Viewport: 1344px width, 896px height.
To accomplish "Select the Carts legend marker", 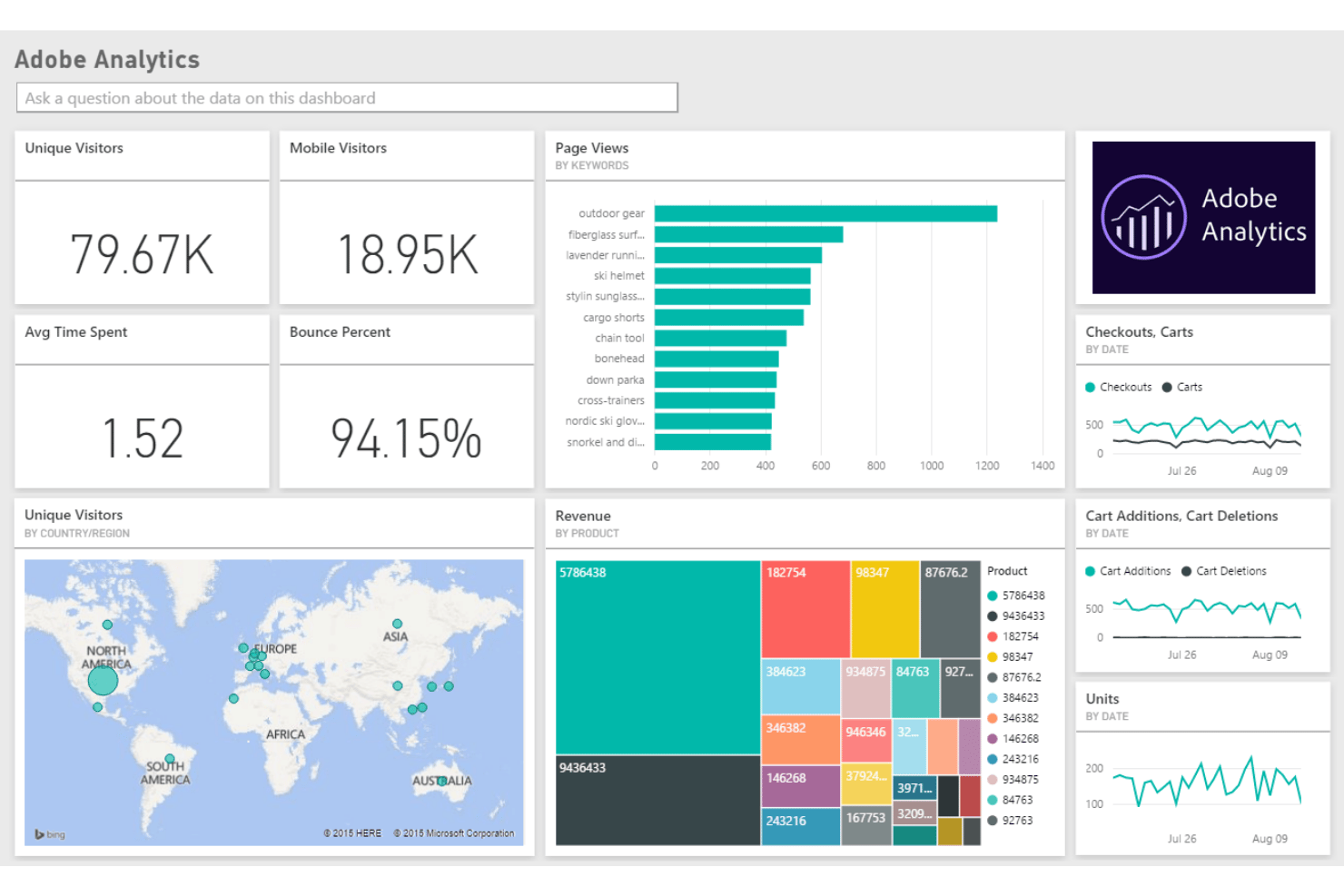I will (x=1167, y=388).
